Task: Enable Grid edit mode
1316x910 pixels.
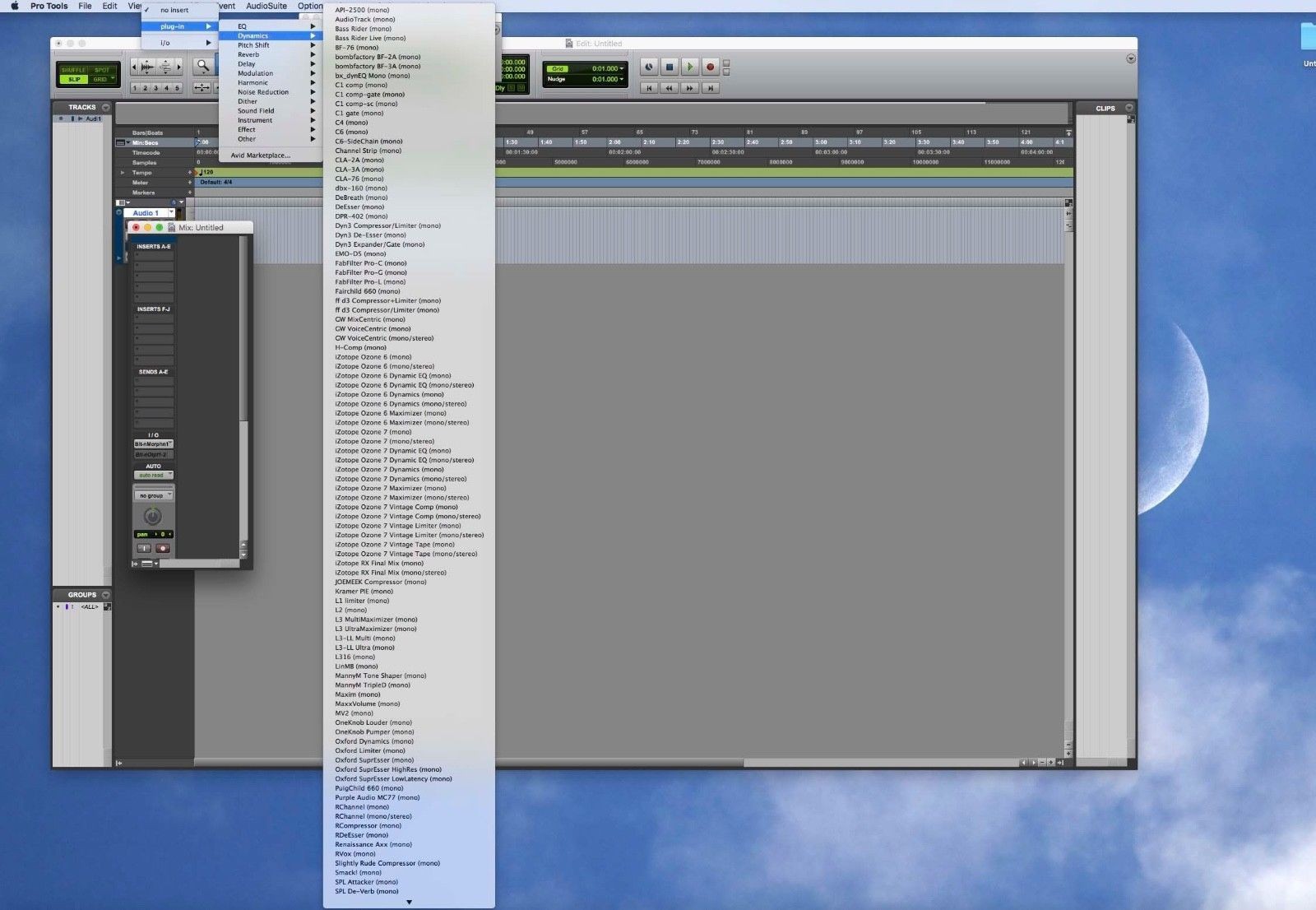Action: [x=101, y=79]
